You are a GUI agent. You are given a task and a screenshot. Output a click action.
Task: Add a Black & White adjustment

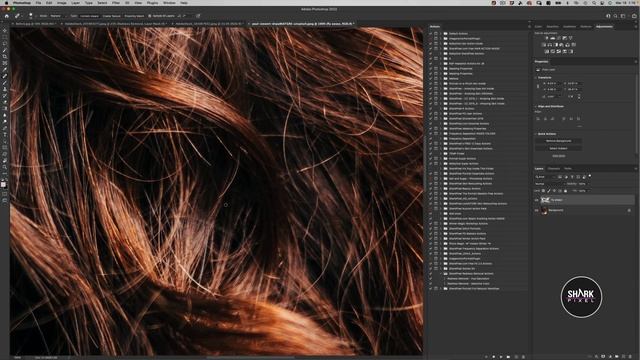click(556, 45)
